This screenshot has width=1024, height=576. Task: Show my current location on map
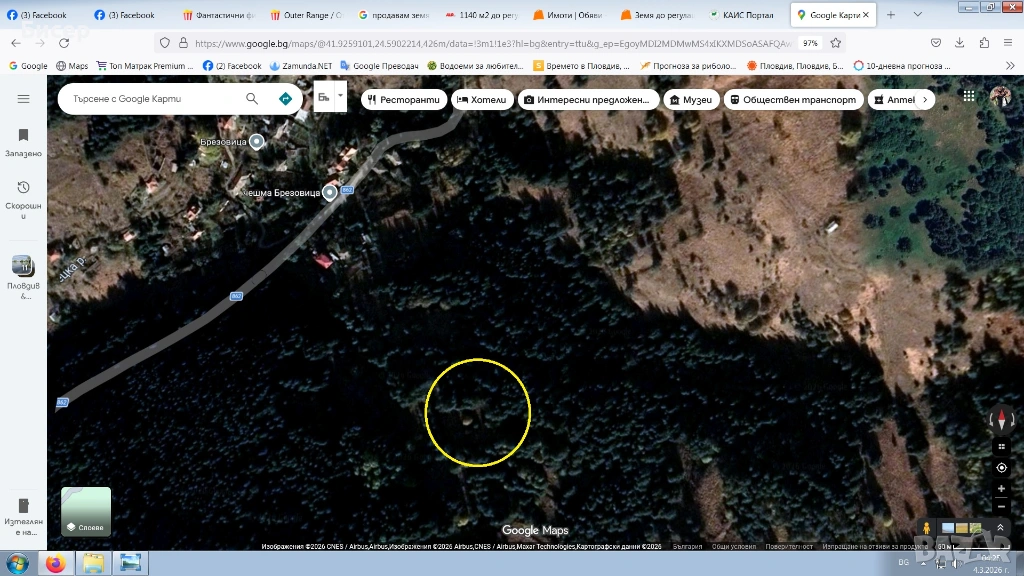pyautogui.click(x=1001, y=468)
